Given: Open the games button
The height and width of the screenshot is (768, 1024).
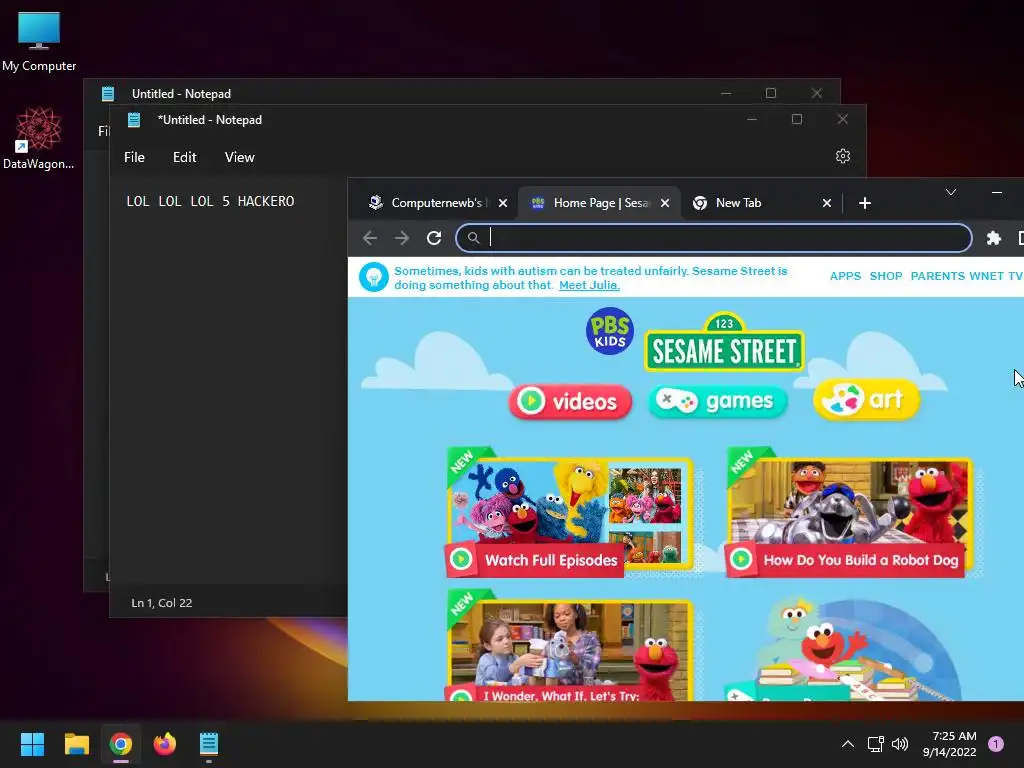Looking at the screenshot, I should [717, 400].
